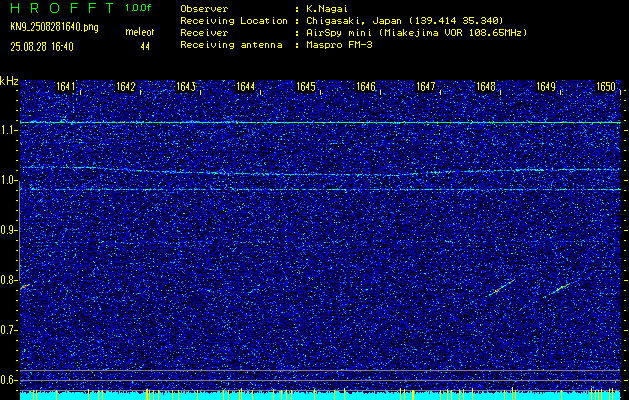
Task: Click the 1645 time marker
Action: pyautogui.click(x=306, y=87)
